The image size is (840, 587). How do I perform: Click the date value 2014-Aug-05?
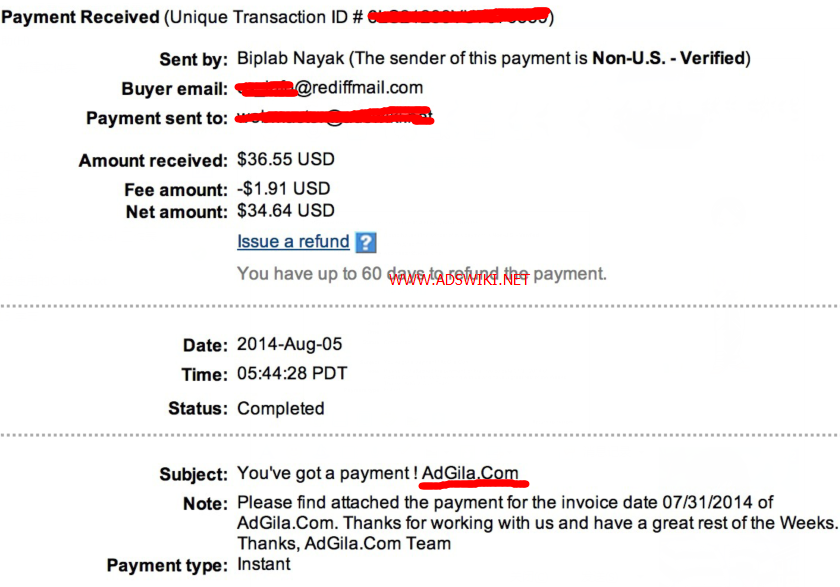pyautogui.click(x=289, y=344)
